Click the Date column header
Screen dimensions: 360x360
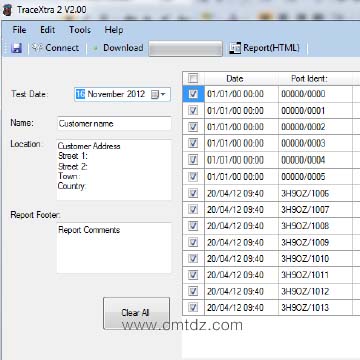[x=241, y=79]
